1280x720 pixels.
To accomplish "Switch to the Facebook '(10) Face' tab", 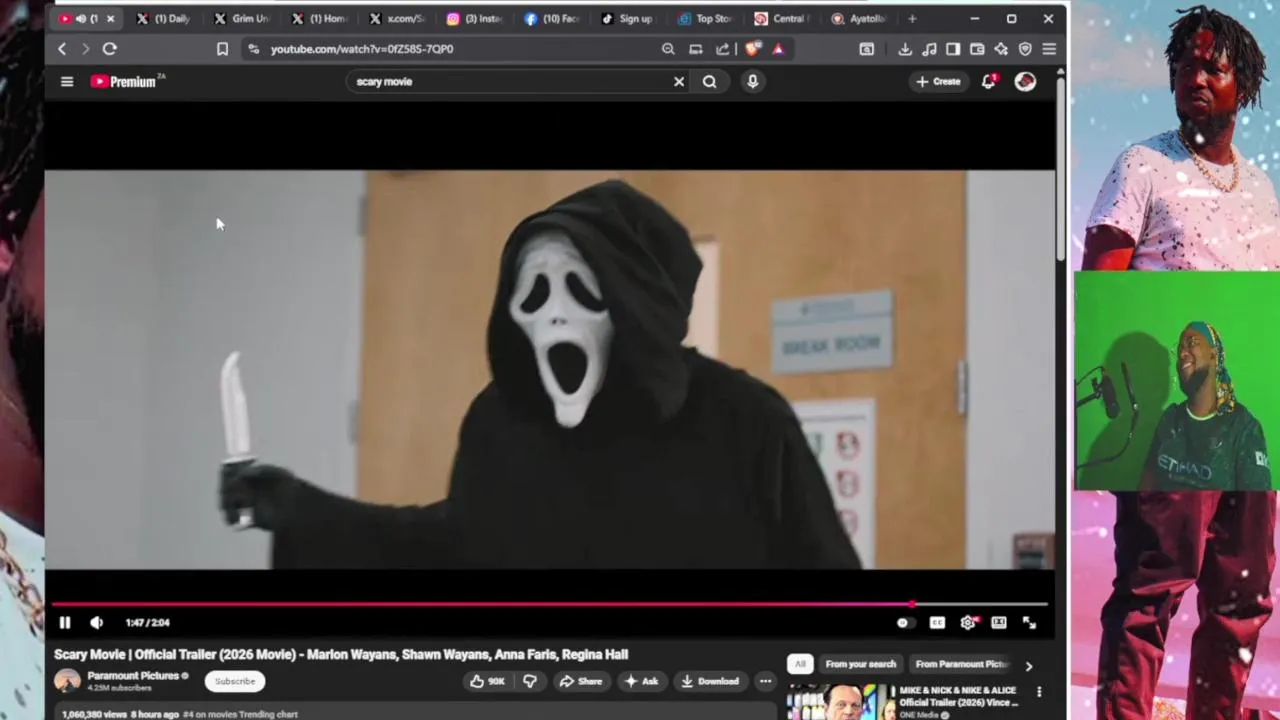I will (552, 19).
